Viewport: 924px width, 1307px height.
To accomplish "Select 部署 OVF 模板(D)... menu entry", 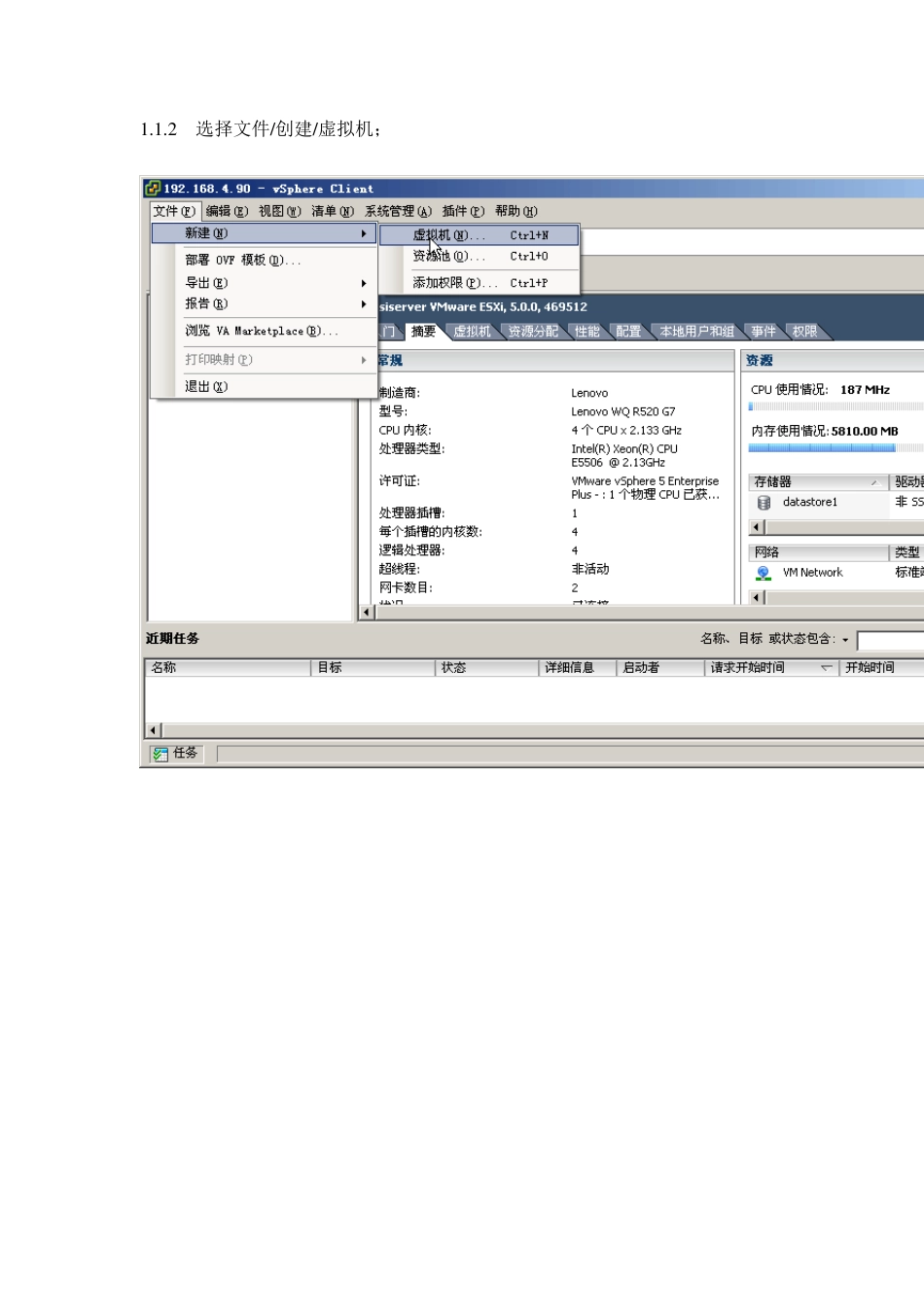I will pyautogui.click(x=265, y=261).
